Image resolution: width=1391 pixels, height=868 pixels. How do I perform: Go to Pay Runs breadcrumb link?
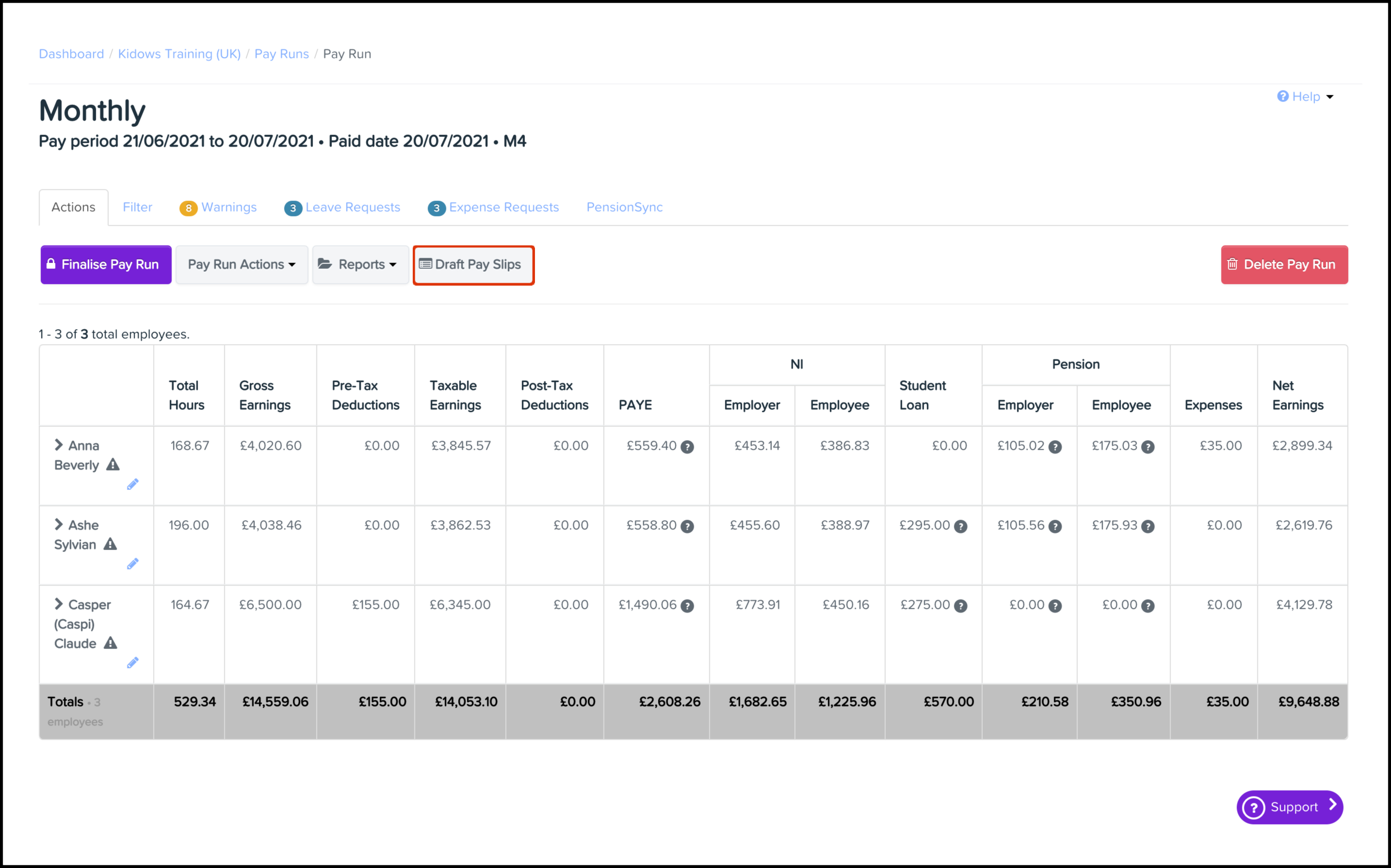[281, 54]
